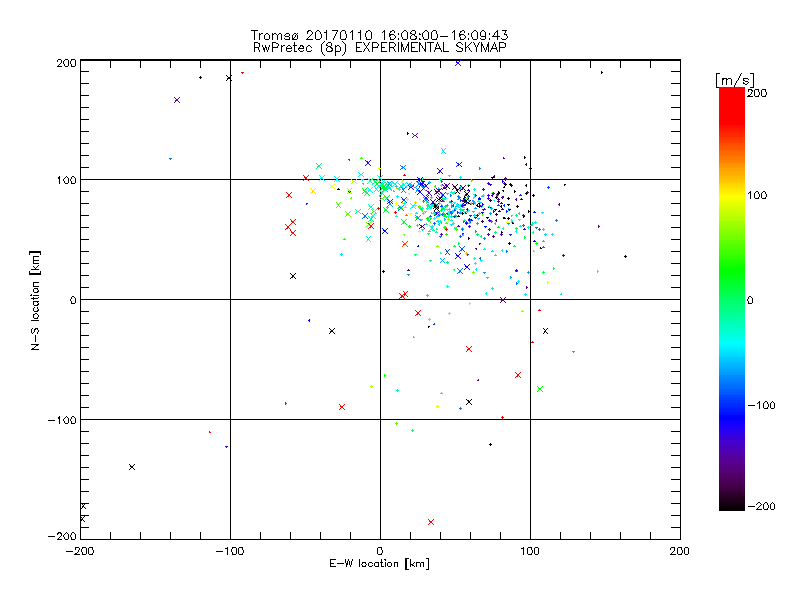Select the N-S axis tick label '-200'
The width and height of the screenshot is (800, 600).
[62, 536]
